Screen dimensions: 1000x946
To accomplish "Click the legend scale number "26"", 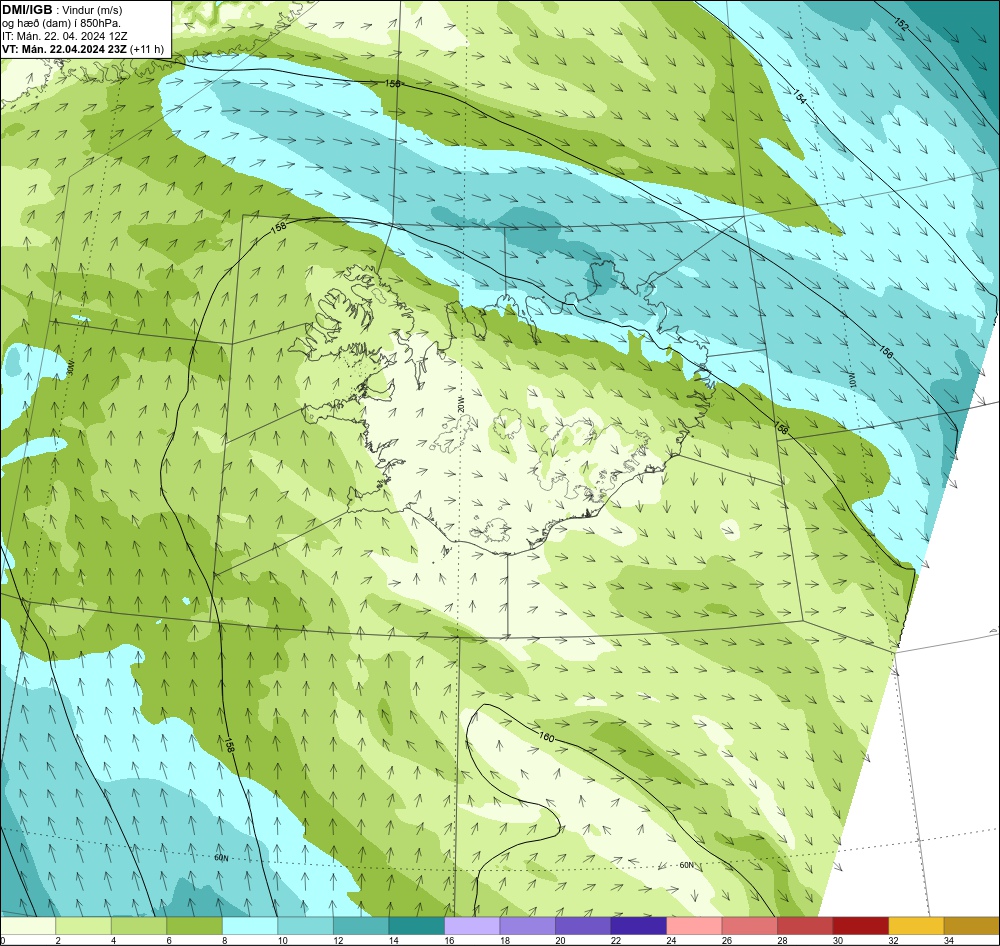I will [726, 940].
